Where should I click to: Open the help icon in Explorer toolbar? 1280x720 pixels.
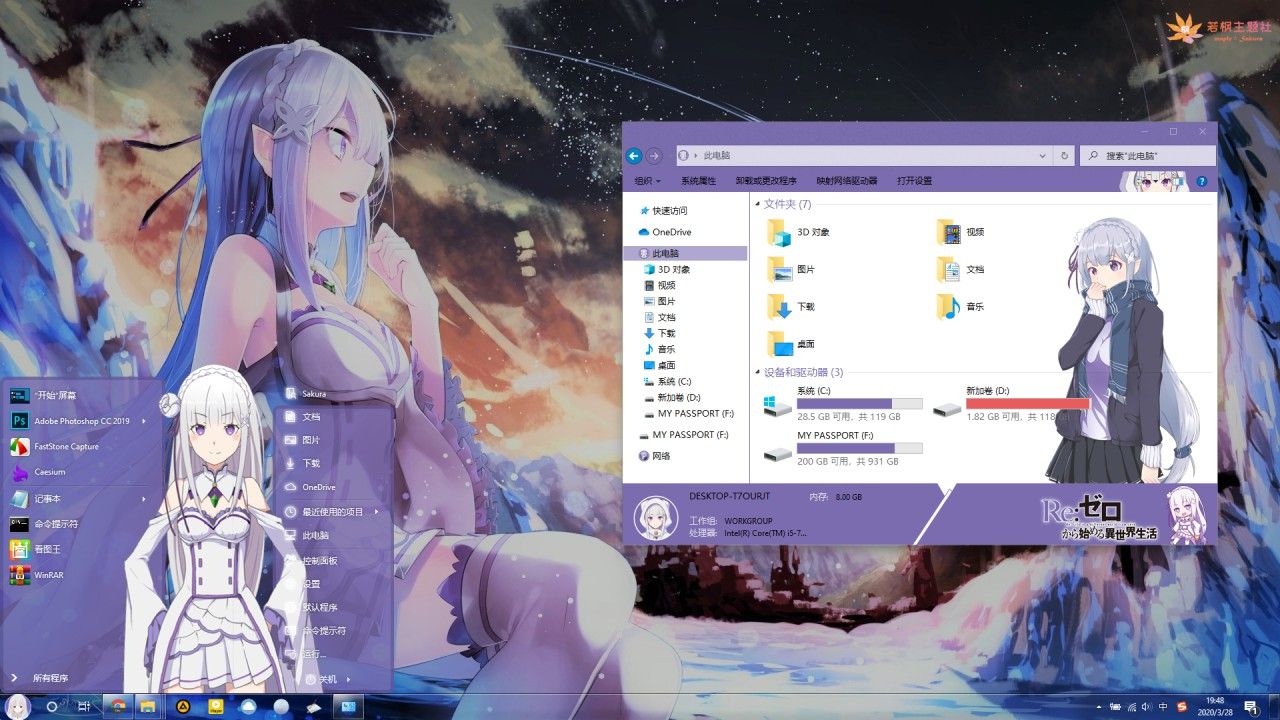(x=1202, y=182)
